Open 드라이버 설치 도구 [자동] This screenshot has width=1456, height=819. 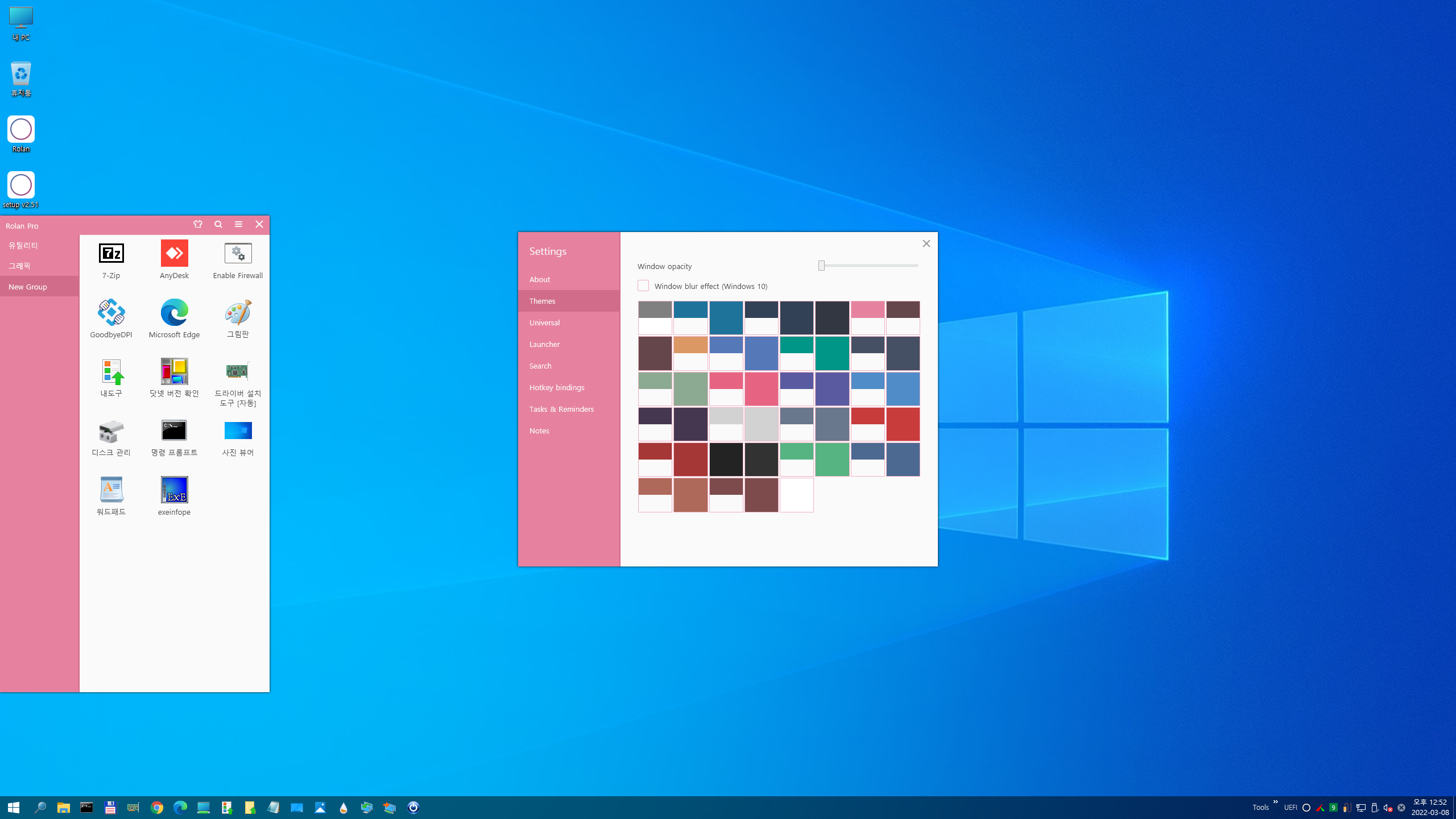click(x=238, y=383)
